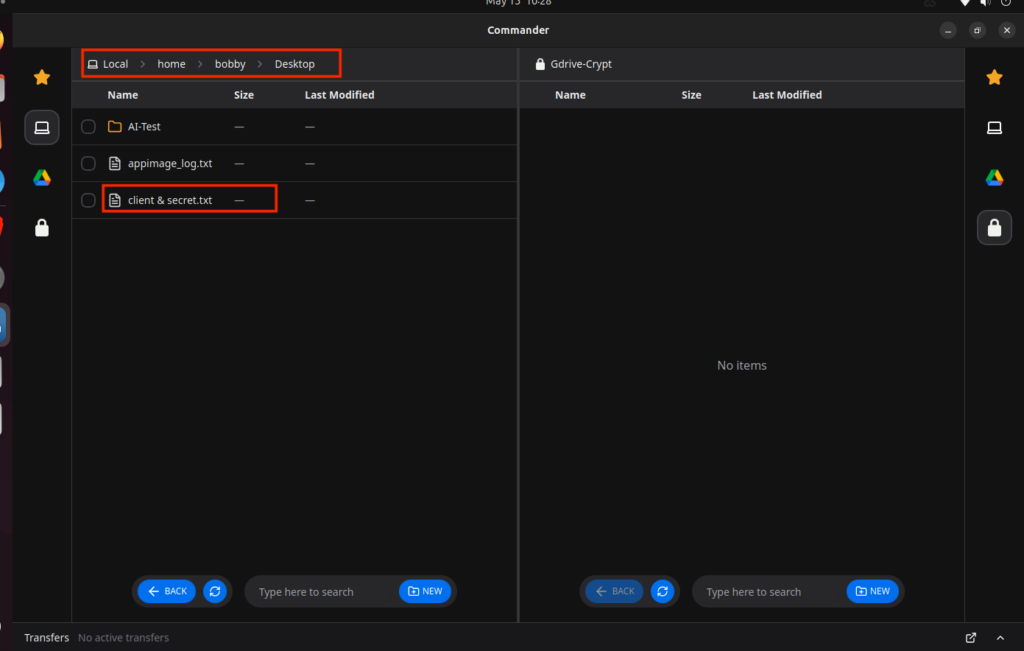Select Google Drive icon in right sidebar
This screenshot has width=1024, height=651.
tap(994, 178)
